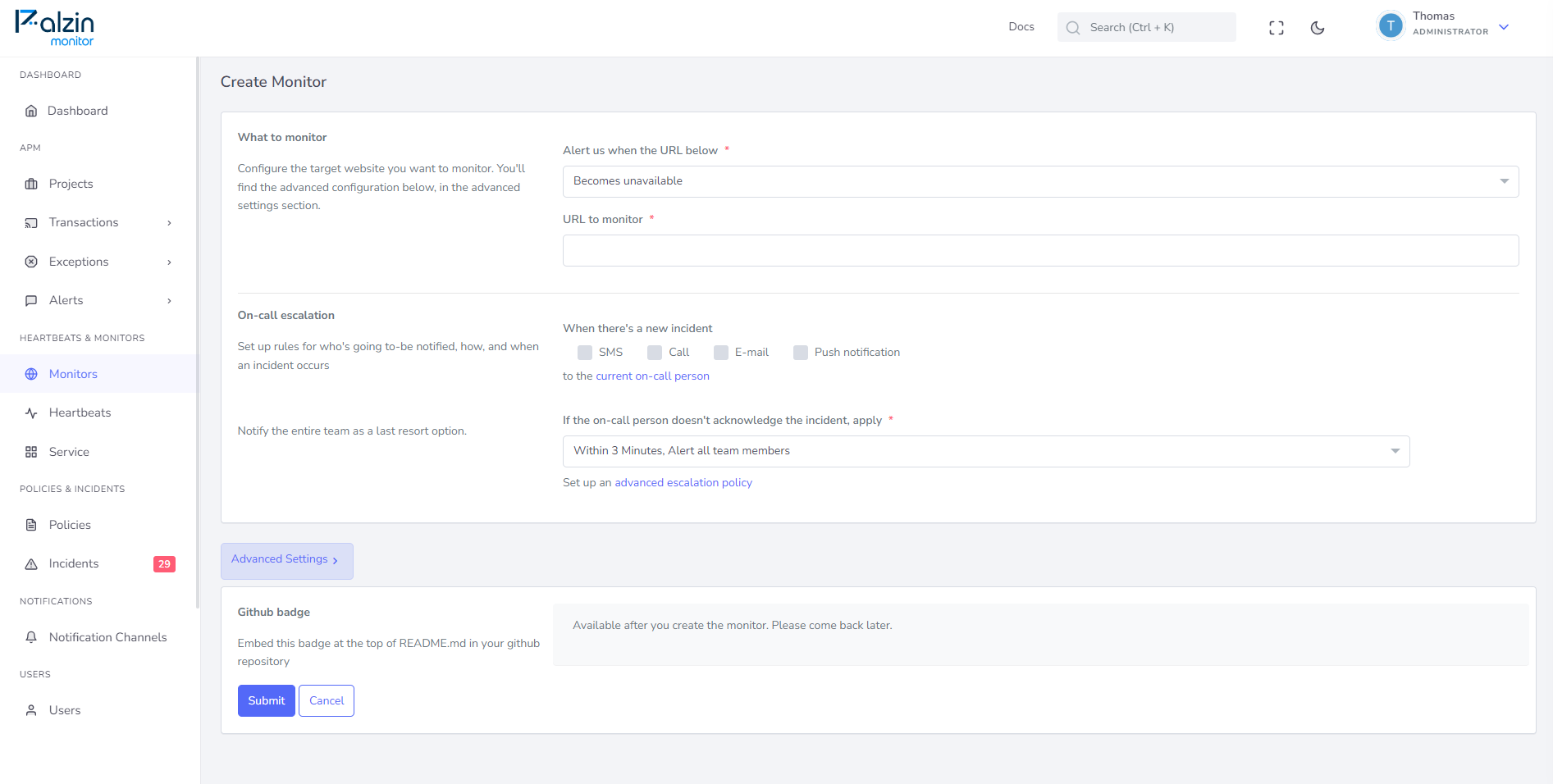Screen dimensions: 1553x784
Task: Expand the Alerts submenu chevron
Action: pyautogui.click(x=170, y=301)
